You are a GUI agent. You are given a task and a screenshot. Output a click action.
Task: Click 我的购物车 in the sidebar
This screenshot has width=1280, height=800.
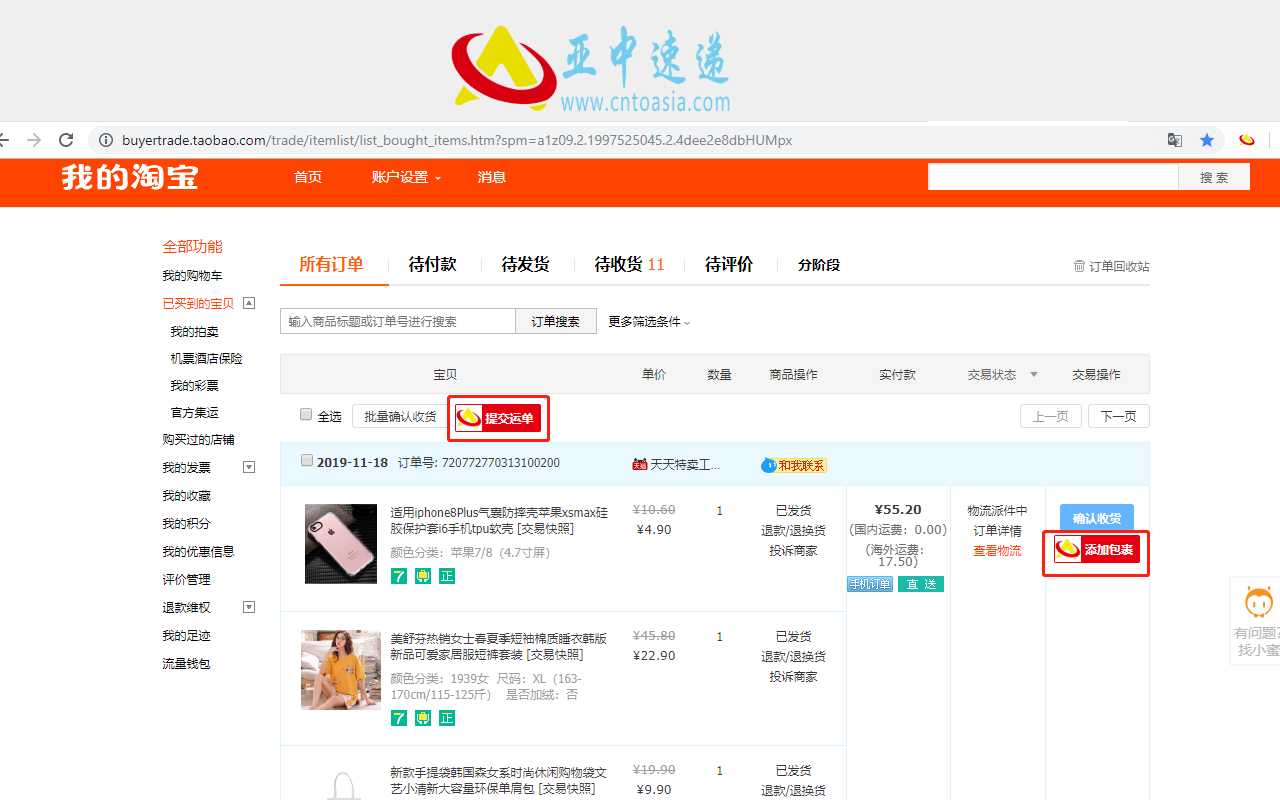tap(192, 275)
